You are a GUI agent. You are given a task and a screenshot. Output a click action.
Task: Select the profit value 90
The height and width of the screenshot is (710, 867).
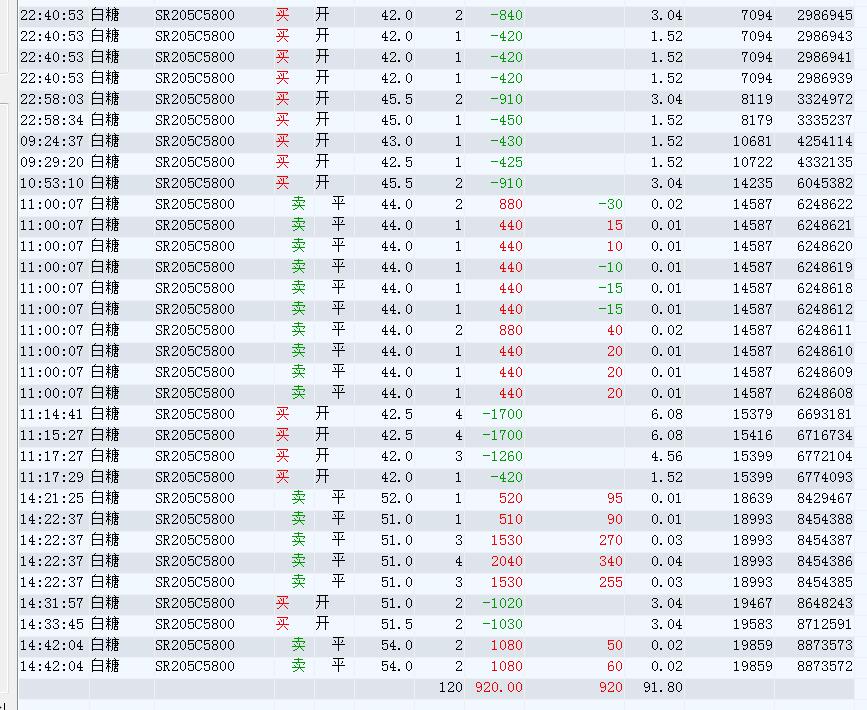pos(614,520)
